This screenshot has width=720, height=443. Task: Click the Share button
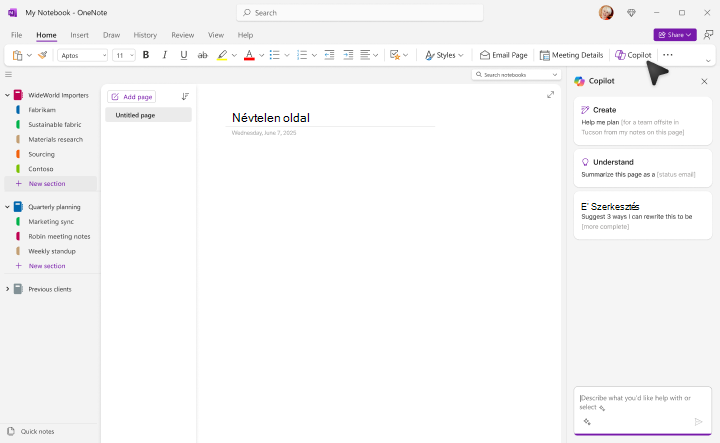675,35
